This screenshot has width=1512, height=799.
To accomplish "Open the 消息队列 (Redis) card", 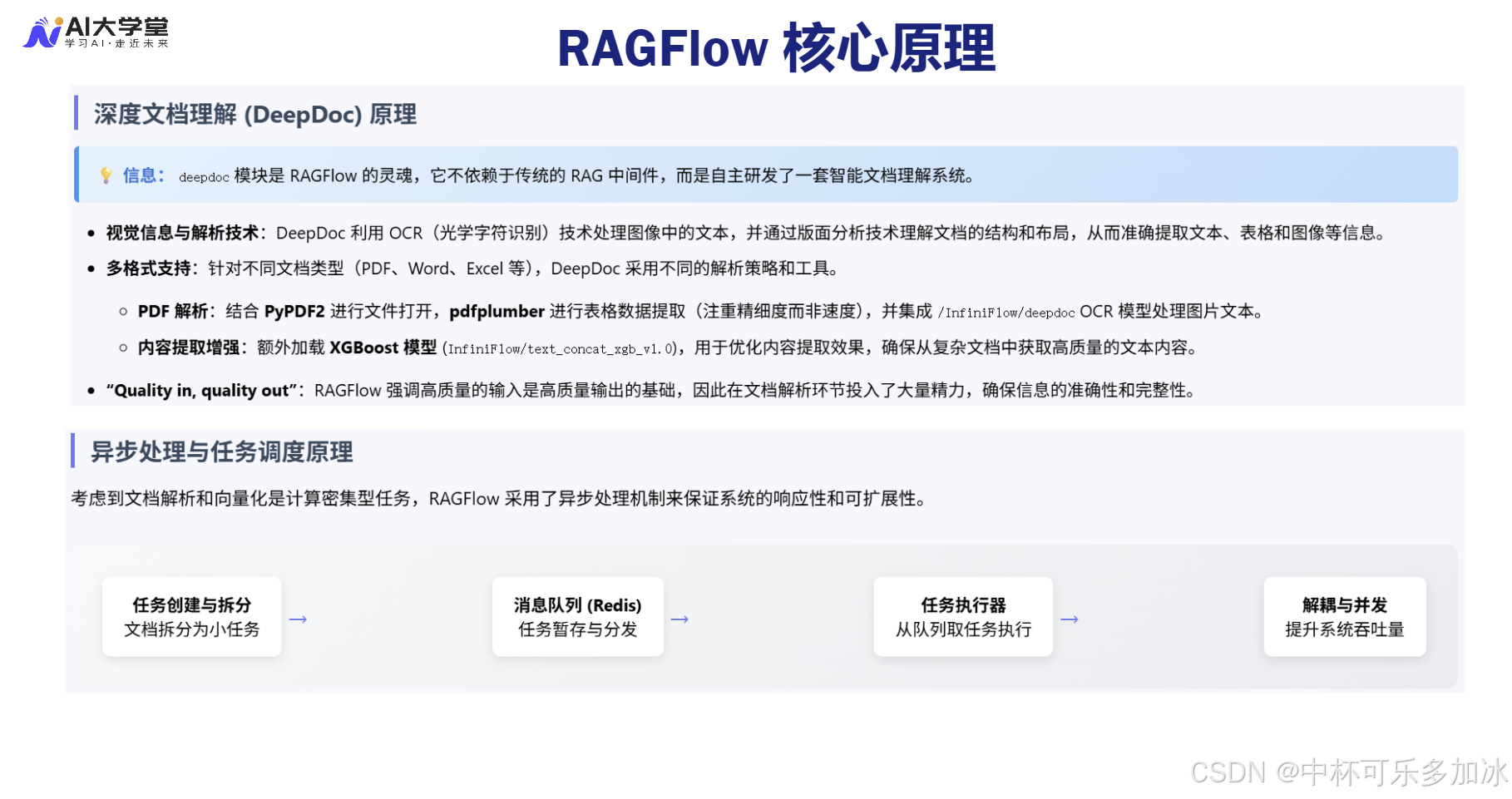I will (x=577, y=617).
